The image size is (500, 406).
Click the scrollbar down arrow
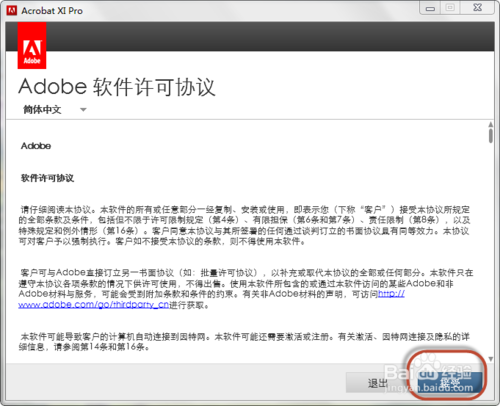[491, 359]
